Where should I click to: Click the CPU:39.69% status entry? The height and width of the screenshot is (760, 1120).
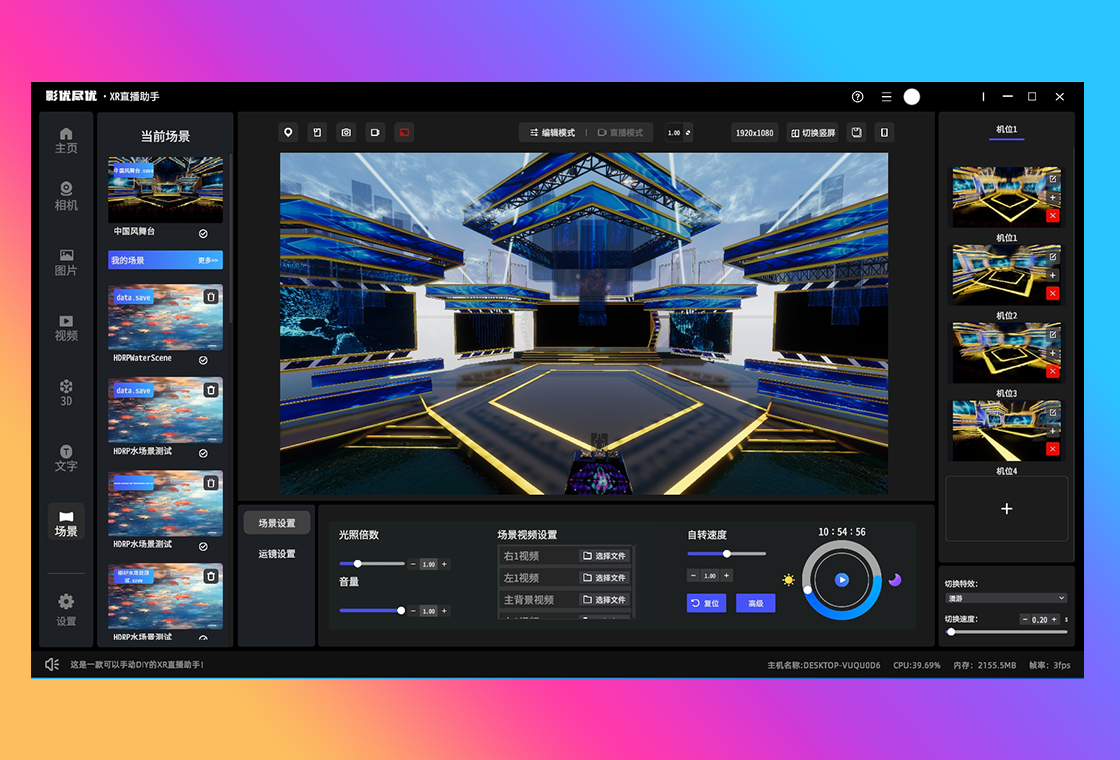[x=916, y=665]
